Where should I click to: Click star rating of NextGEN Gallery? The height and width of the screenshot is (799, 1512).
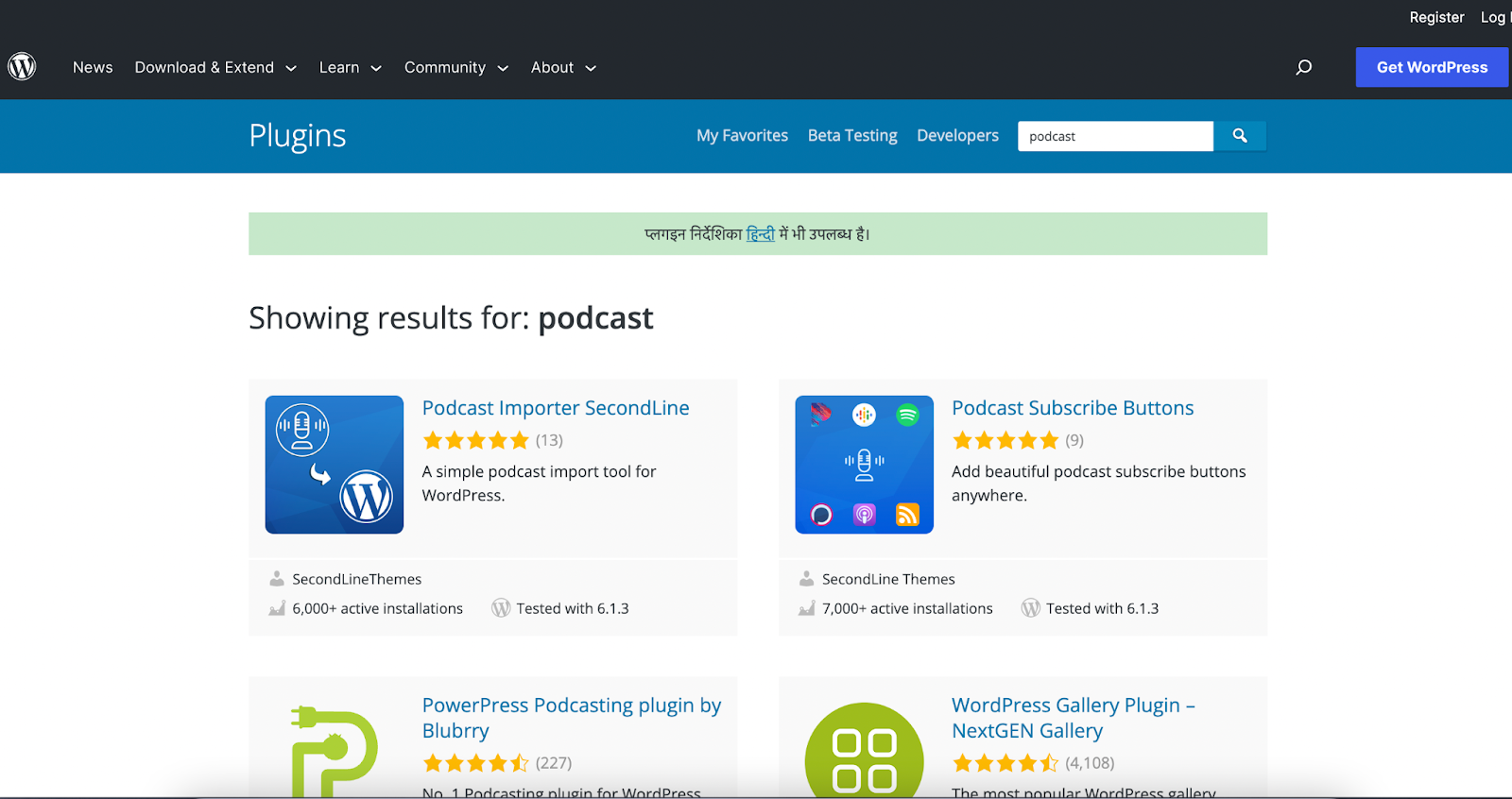[x=1005, y=763]
